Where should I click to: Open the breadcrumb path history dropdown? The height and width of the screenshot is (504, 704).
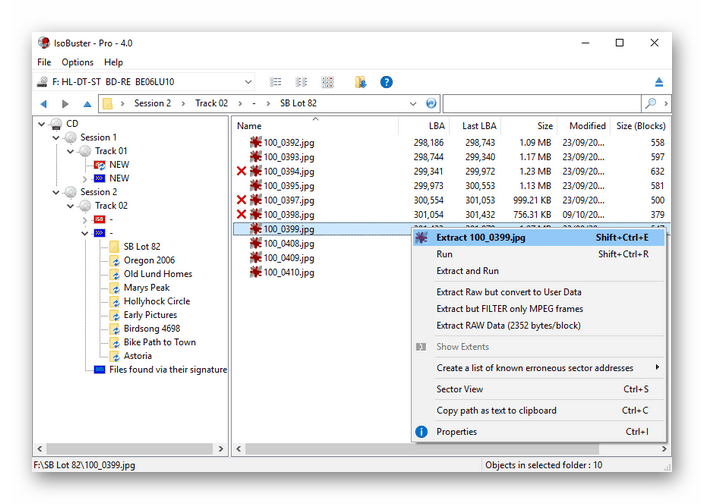[413, 104]
